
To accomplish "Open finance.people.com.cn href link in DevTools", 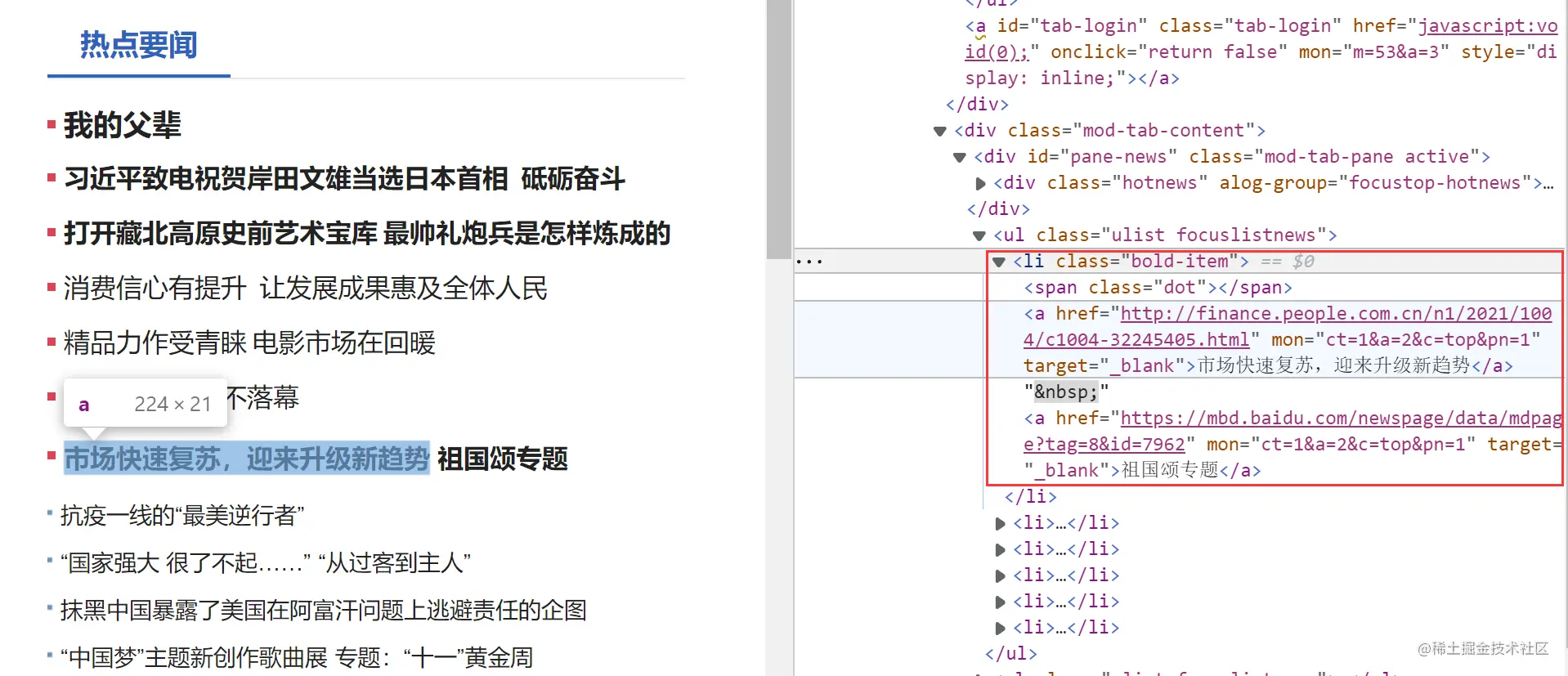I will [x=1288, y=326].
